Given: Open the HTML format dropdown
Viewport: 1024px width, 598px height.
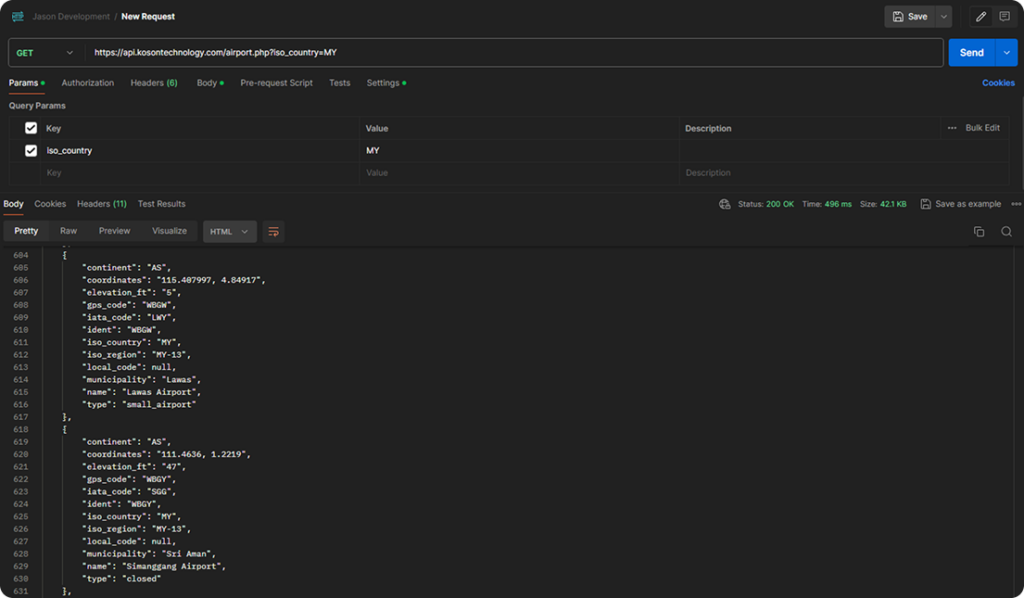Looking at the screenshot, I should [229, 231].
